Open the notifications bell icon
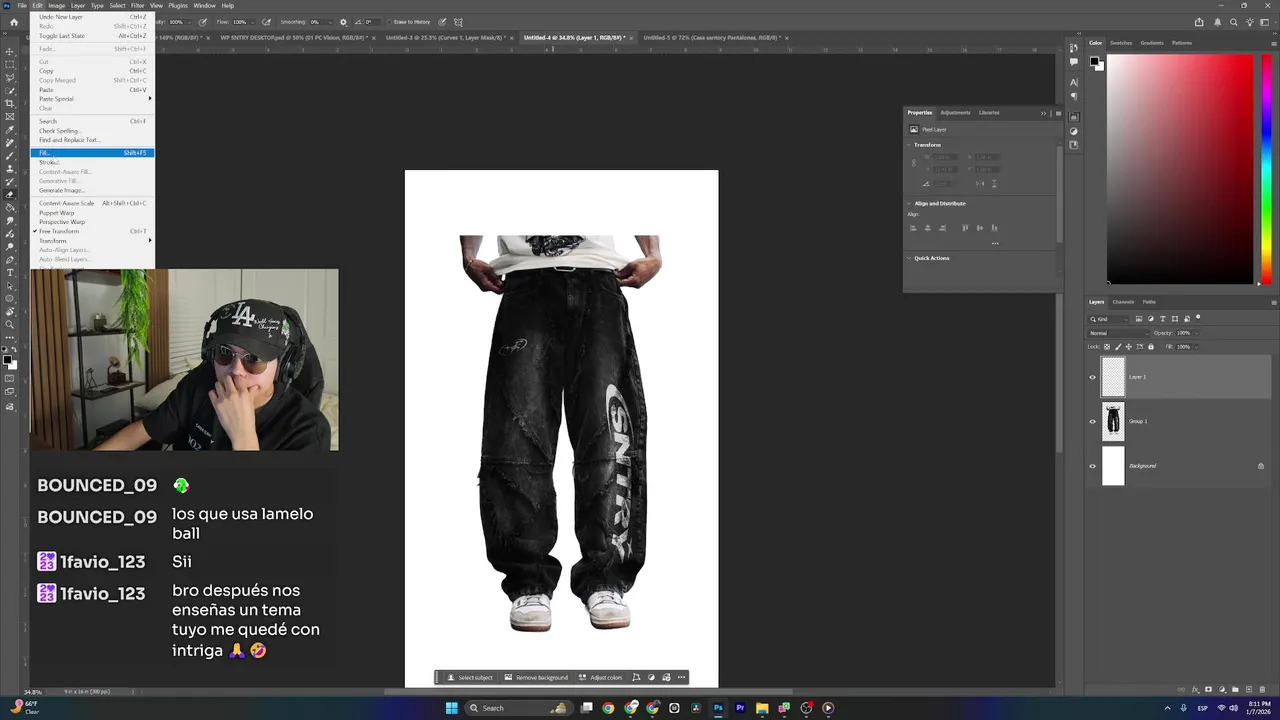This screenshot has height=720, width=1280. [x=1218, y=22]
